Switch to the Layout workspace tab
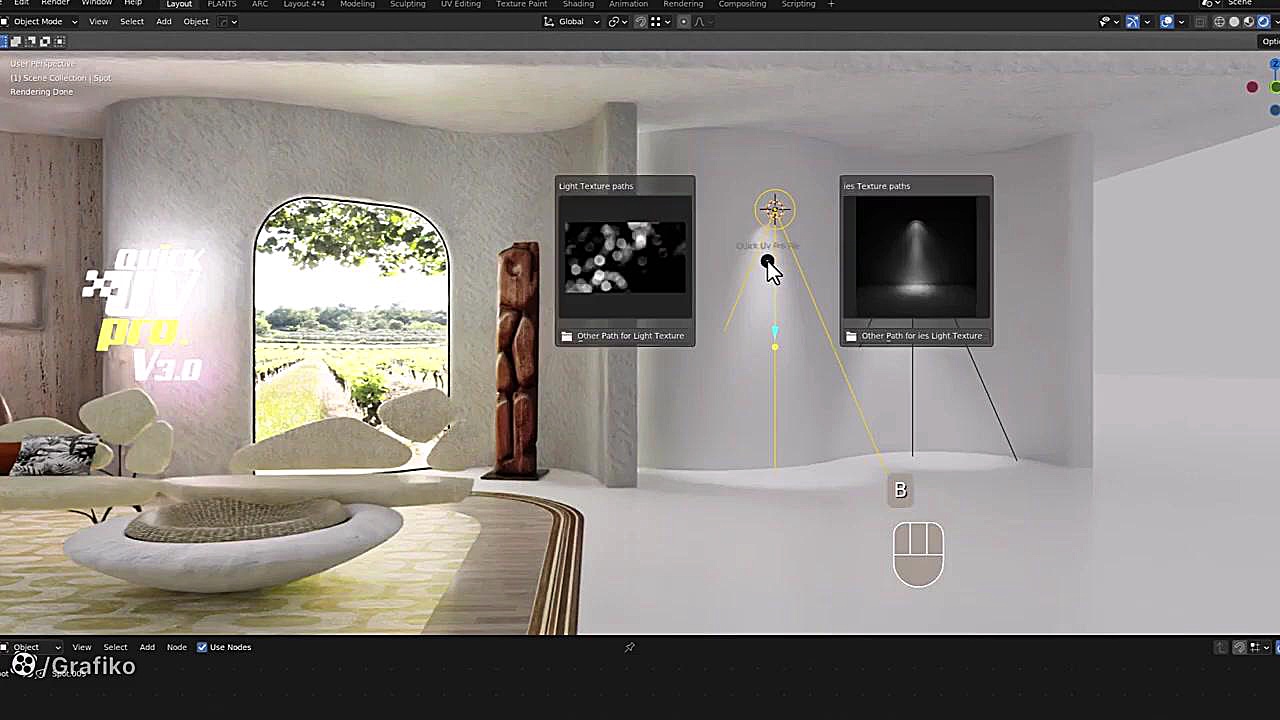Viewport: 1280px width, 720px height. (x=179, y=4)
